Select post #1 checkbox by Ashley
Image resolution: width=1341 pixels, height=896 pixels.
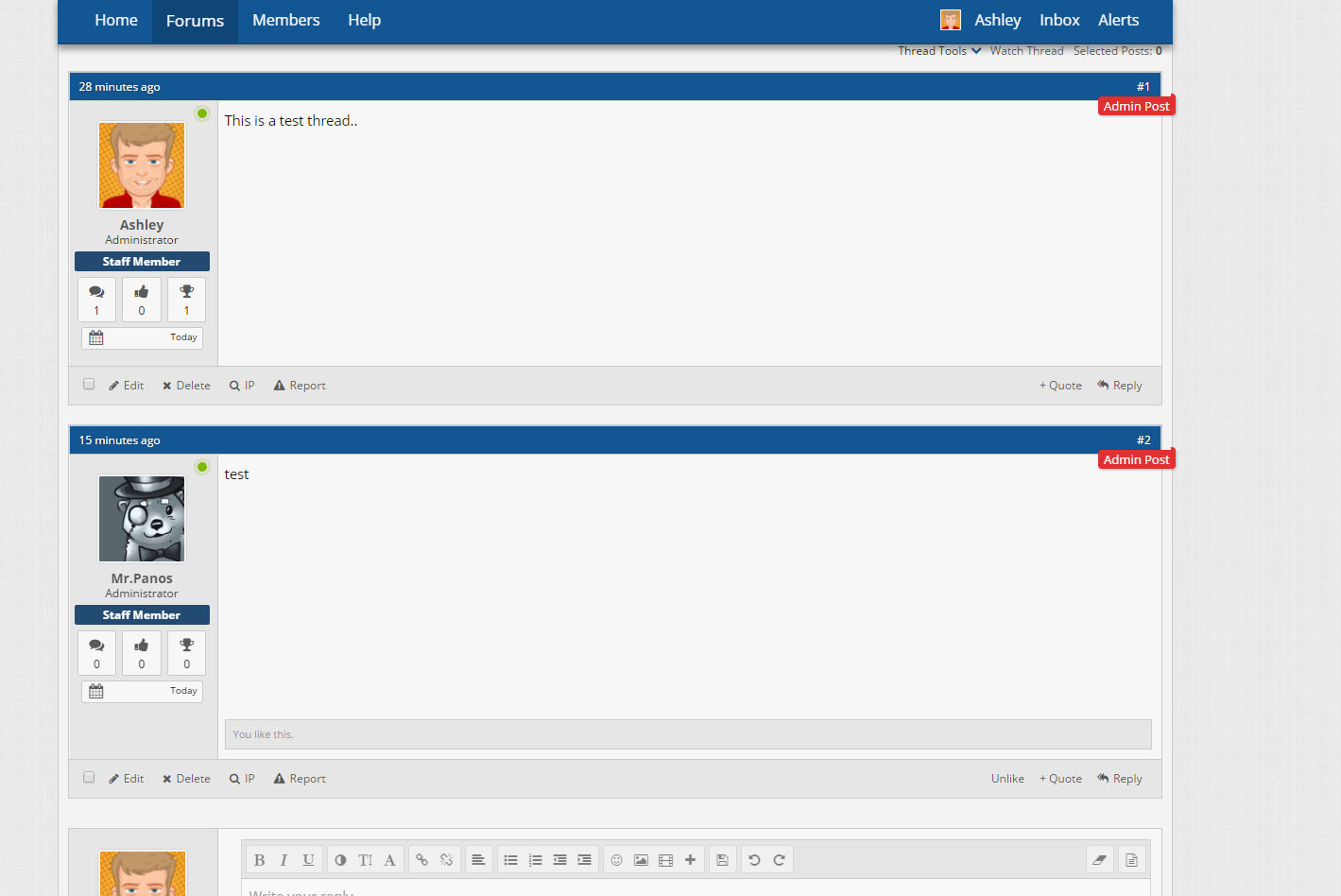point(89,385)
